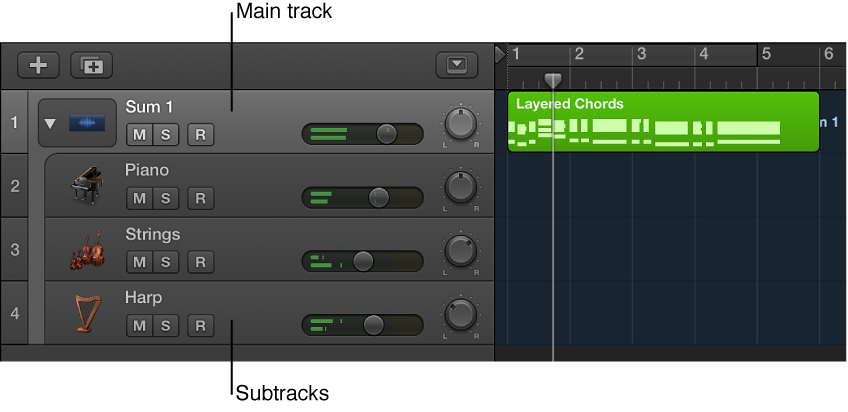The height and width of the screenshot is (412, 848).
Task: Select track number 3
Action: (x=14, y=250)
